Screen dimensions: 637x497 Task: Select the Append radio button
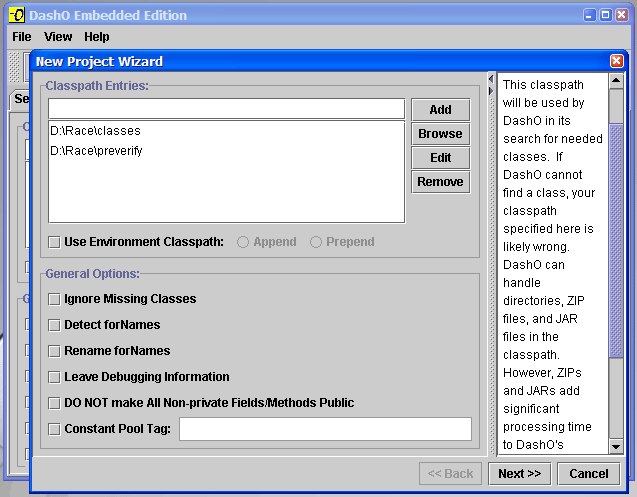click(x=243, y=242)
